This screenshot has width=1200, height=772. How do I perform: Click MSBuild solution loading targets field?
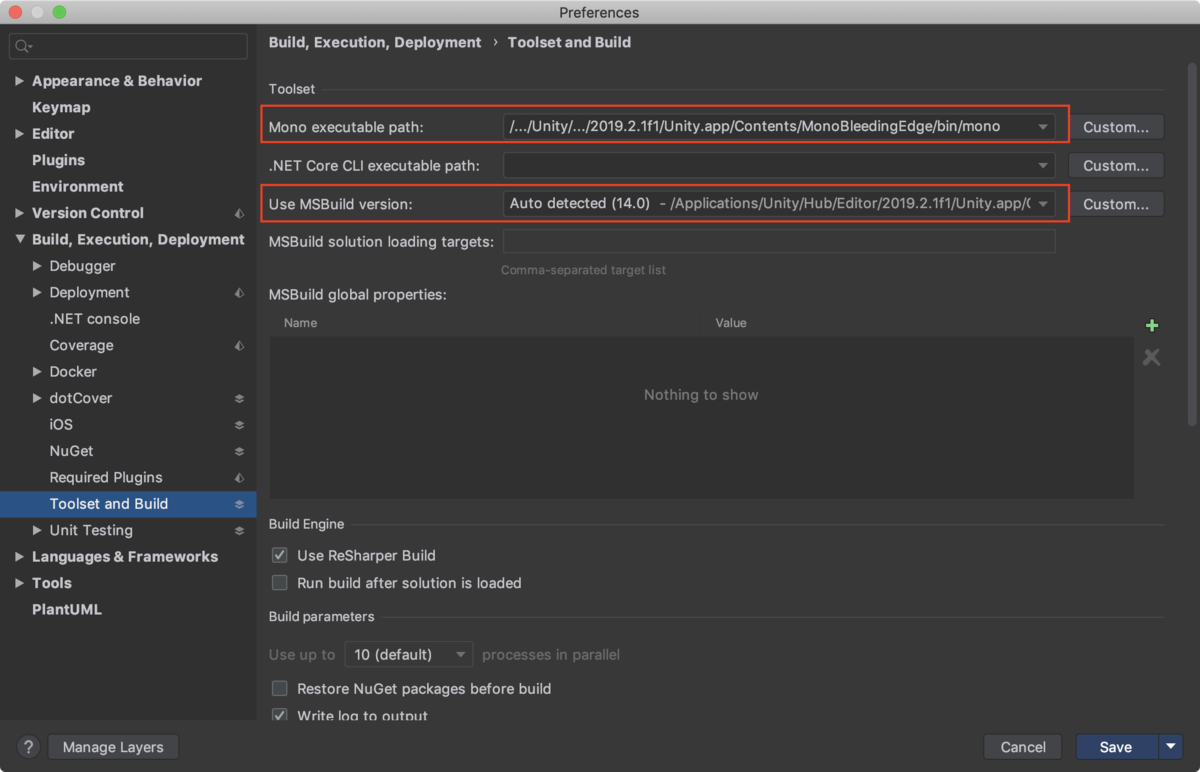tap(779, 242)
